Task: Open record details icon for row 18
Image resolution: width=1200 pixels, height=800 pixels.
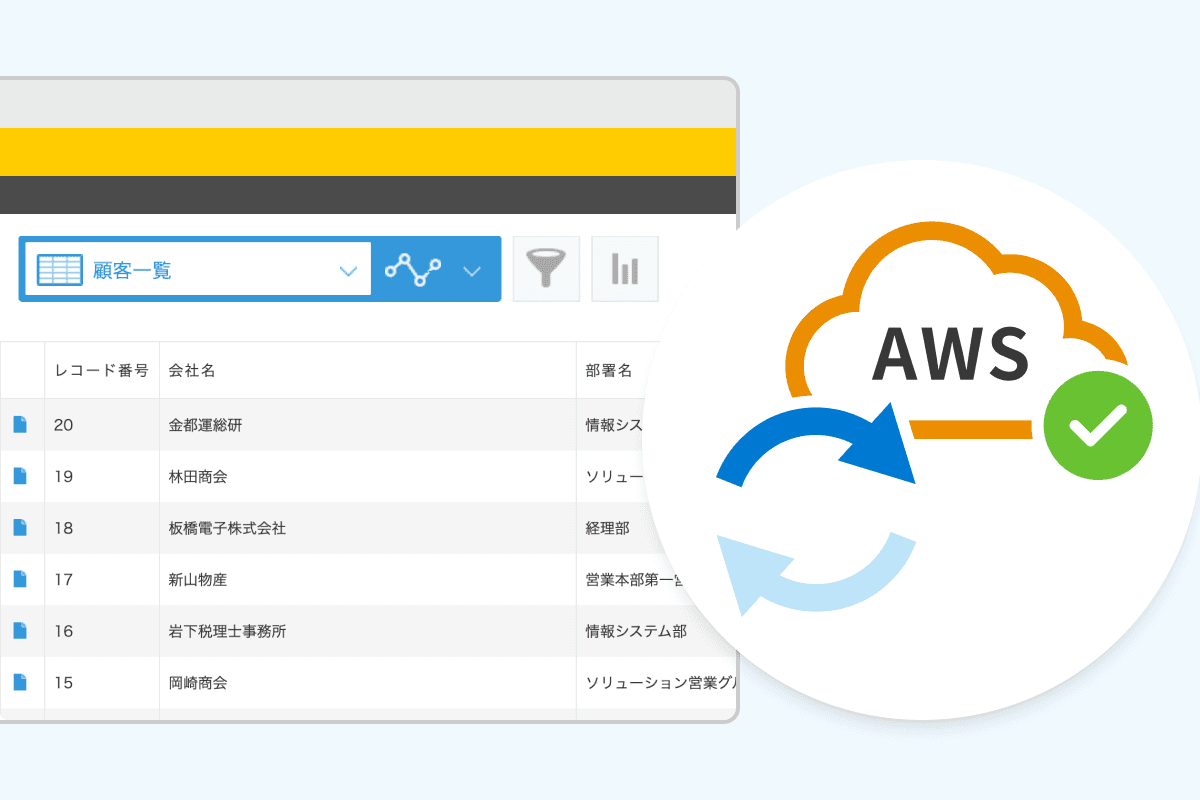Action: tap(20, 528)
